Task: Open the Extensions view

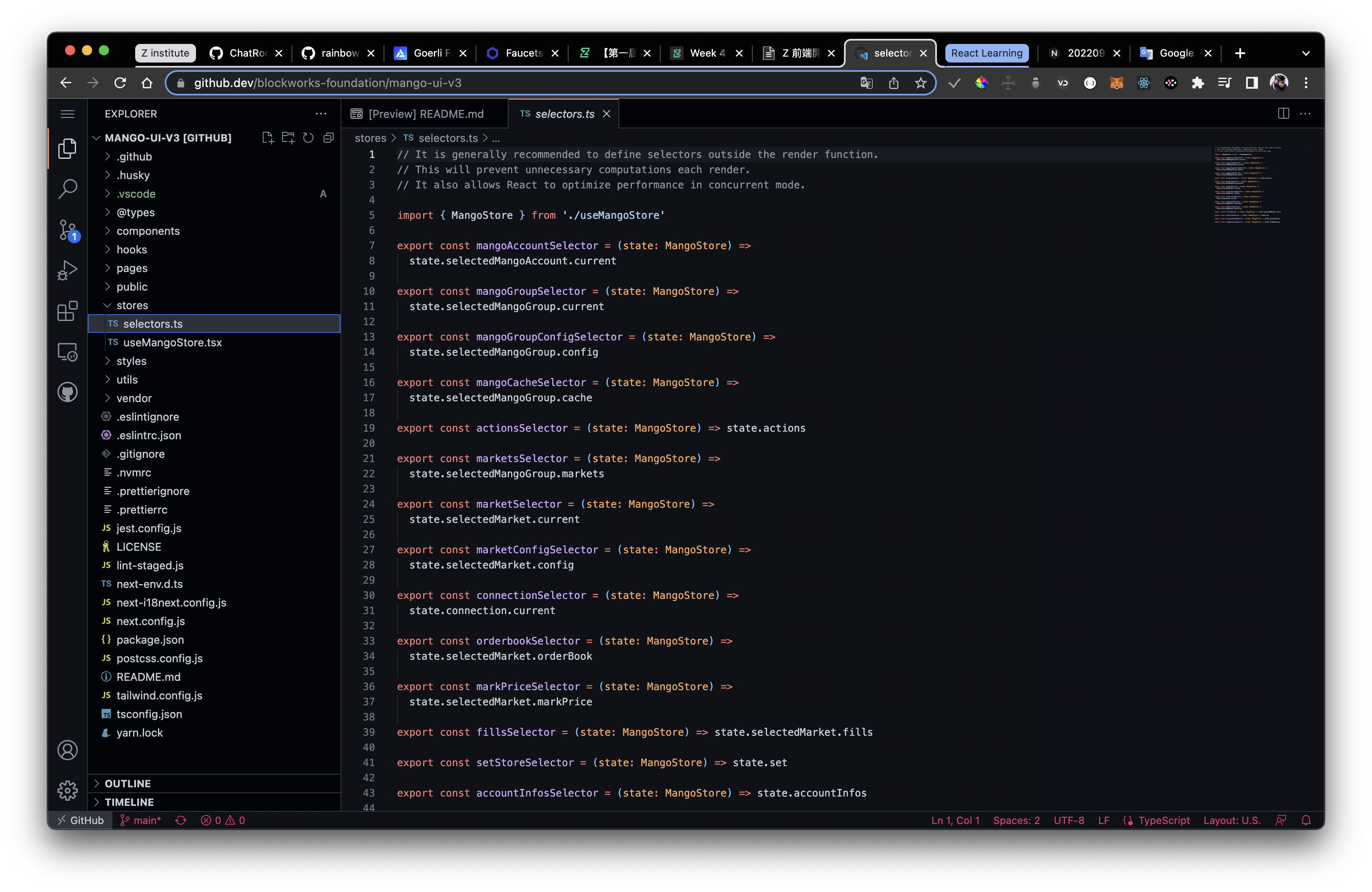Action: tap(68, 311)
